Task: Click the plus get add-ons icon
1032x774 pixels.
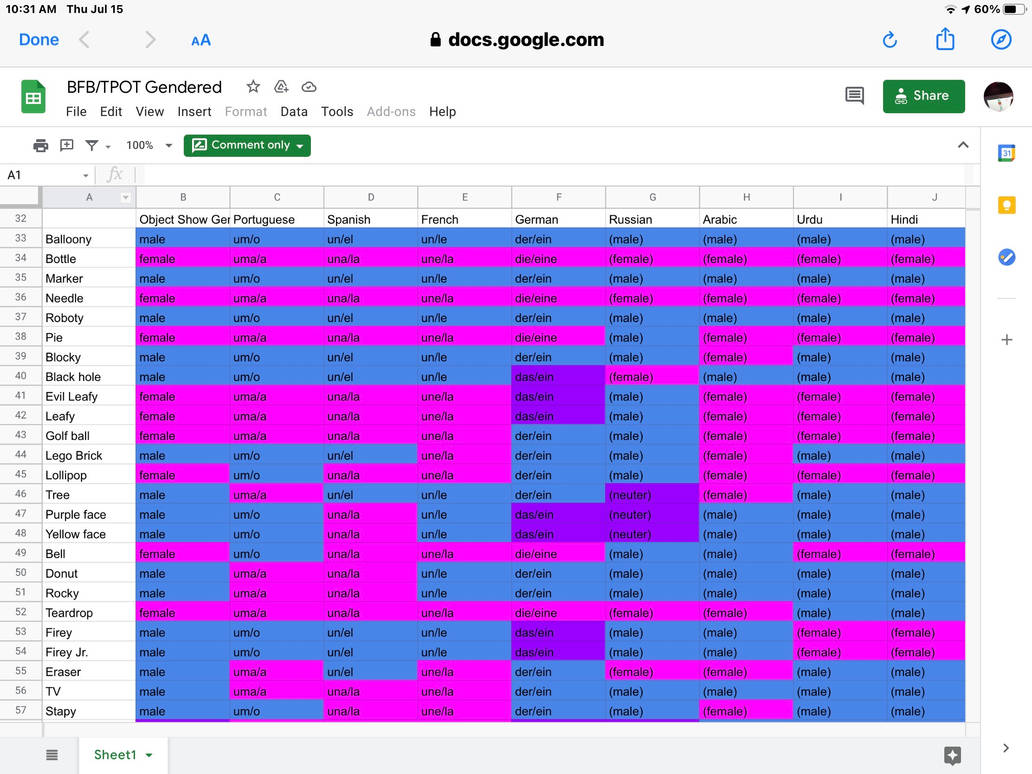Action: coord(1006,340)
